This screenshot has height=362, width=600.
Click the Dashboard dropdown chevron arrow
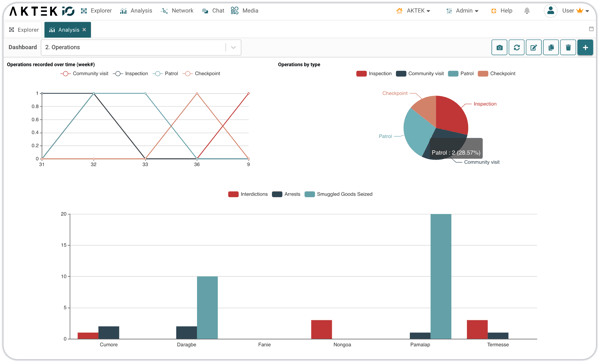(x=233, y=47)
